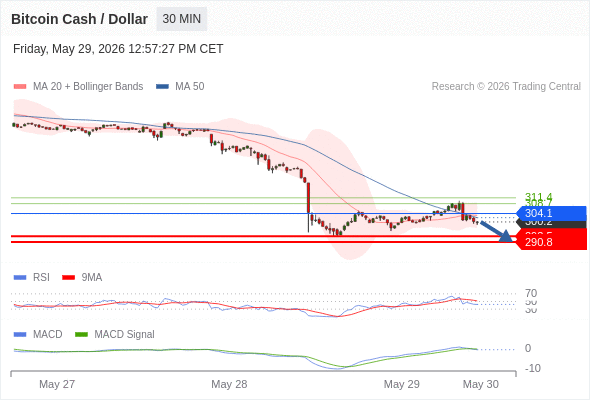Click the RSI 70 level label
The image size is (590, 400).
531,293
